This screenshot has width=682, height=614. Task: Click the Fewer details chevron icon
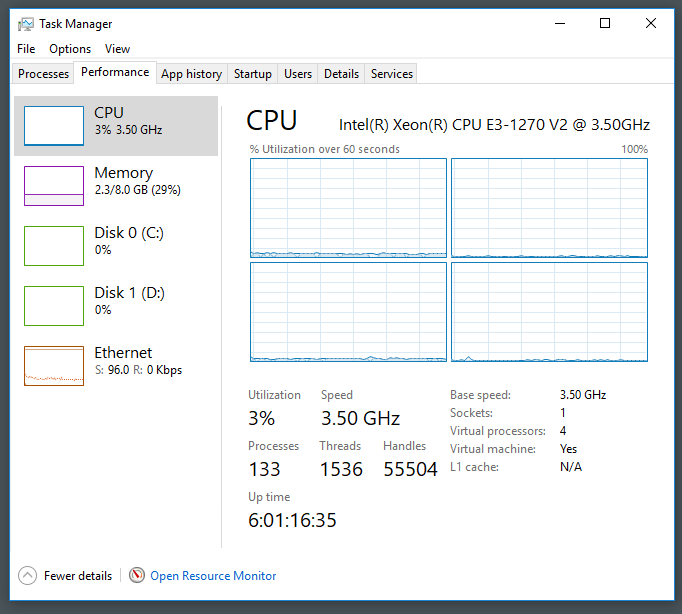click(27, 575)
